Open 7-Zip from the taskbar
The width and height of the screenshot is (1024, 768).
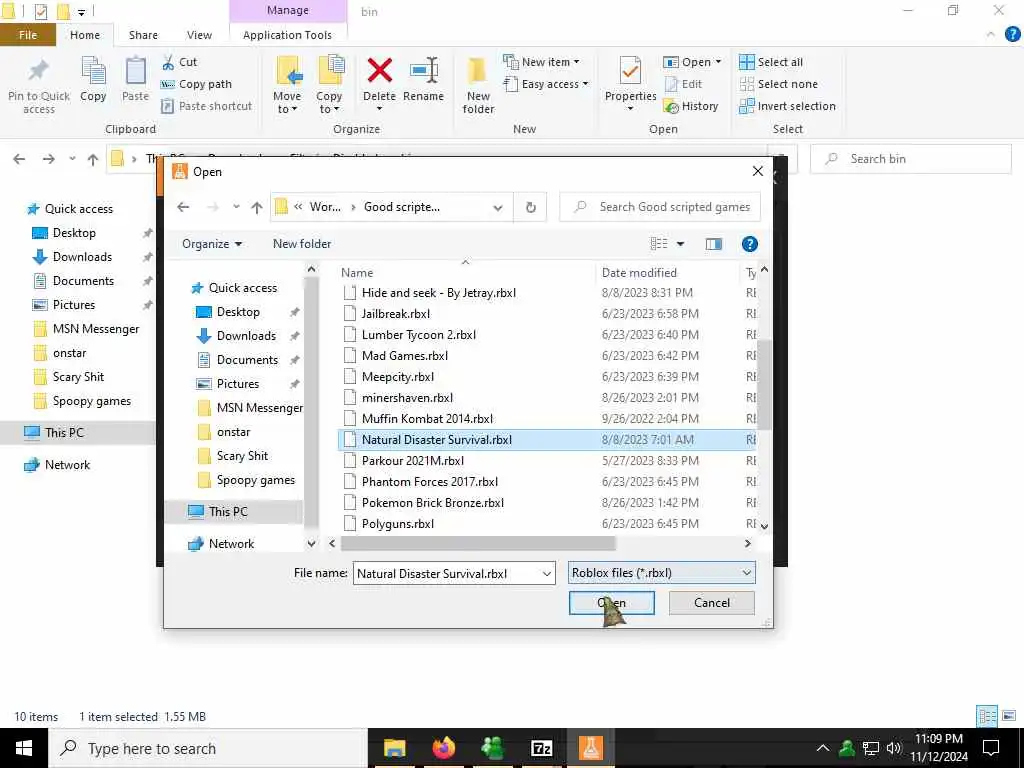coord(541,748)
